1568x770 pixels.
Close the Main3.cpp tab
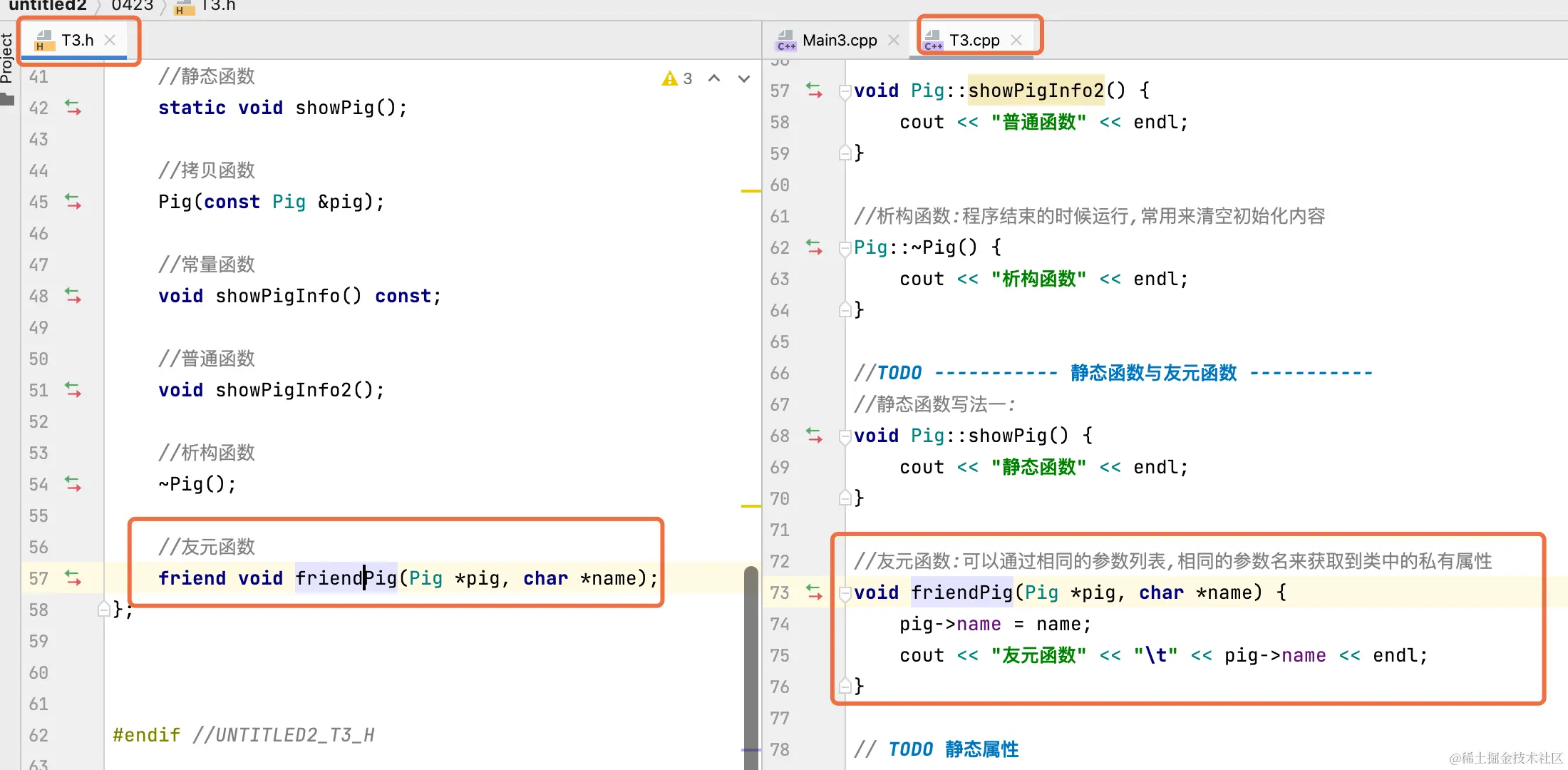894,41
